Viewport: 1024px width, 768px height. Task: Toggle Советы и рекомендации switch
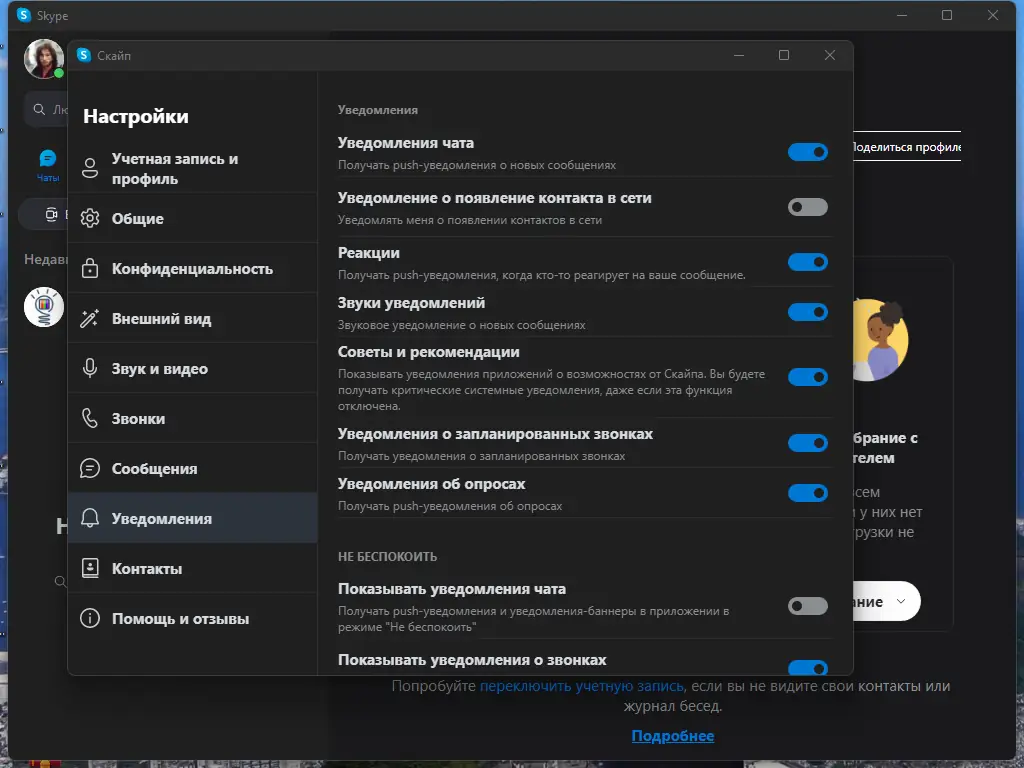point(808,377)
